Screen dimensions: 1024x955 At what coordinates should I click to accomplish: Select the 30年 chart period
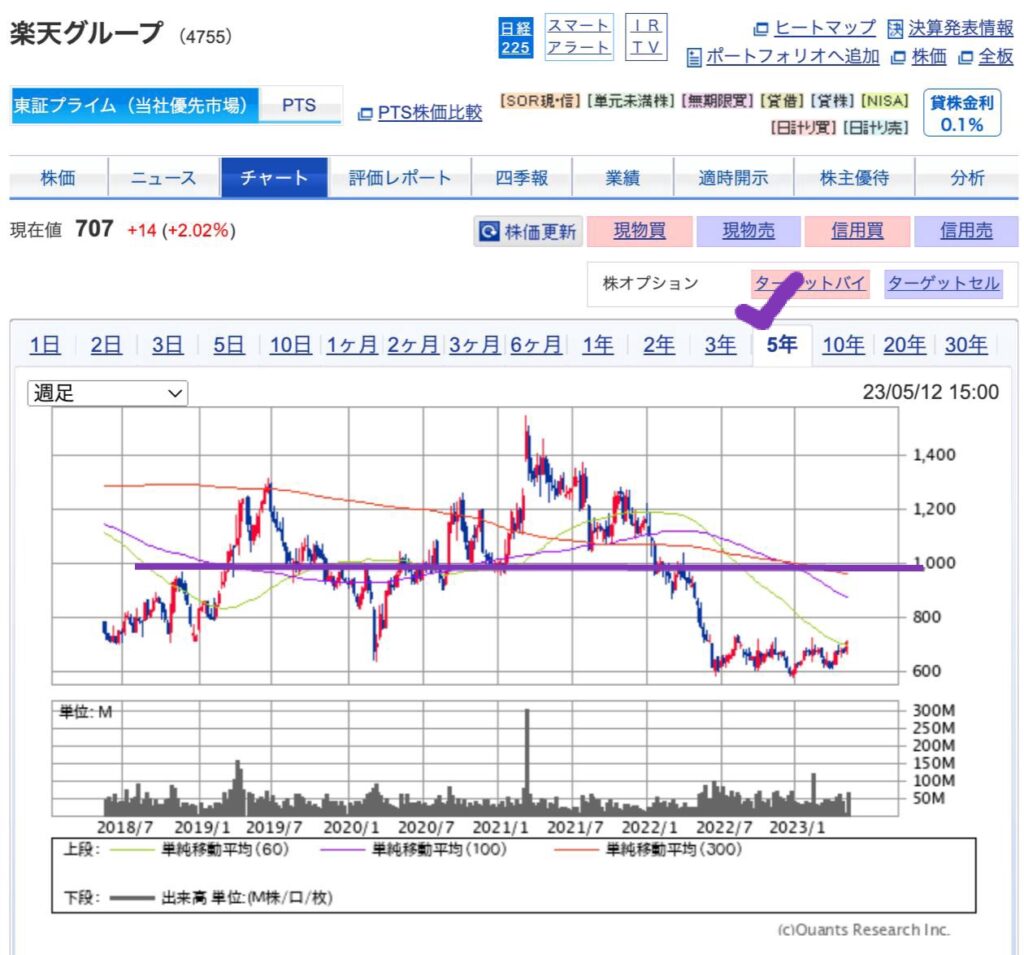click(967, 345)
